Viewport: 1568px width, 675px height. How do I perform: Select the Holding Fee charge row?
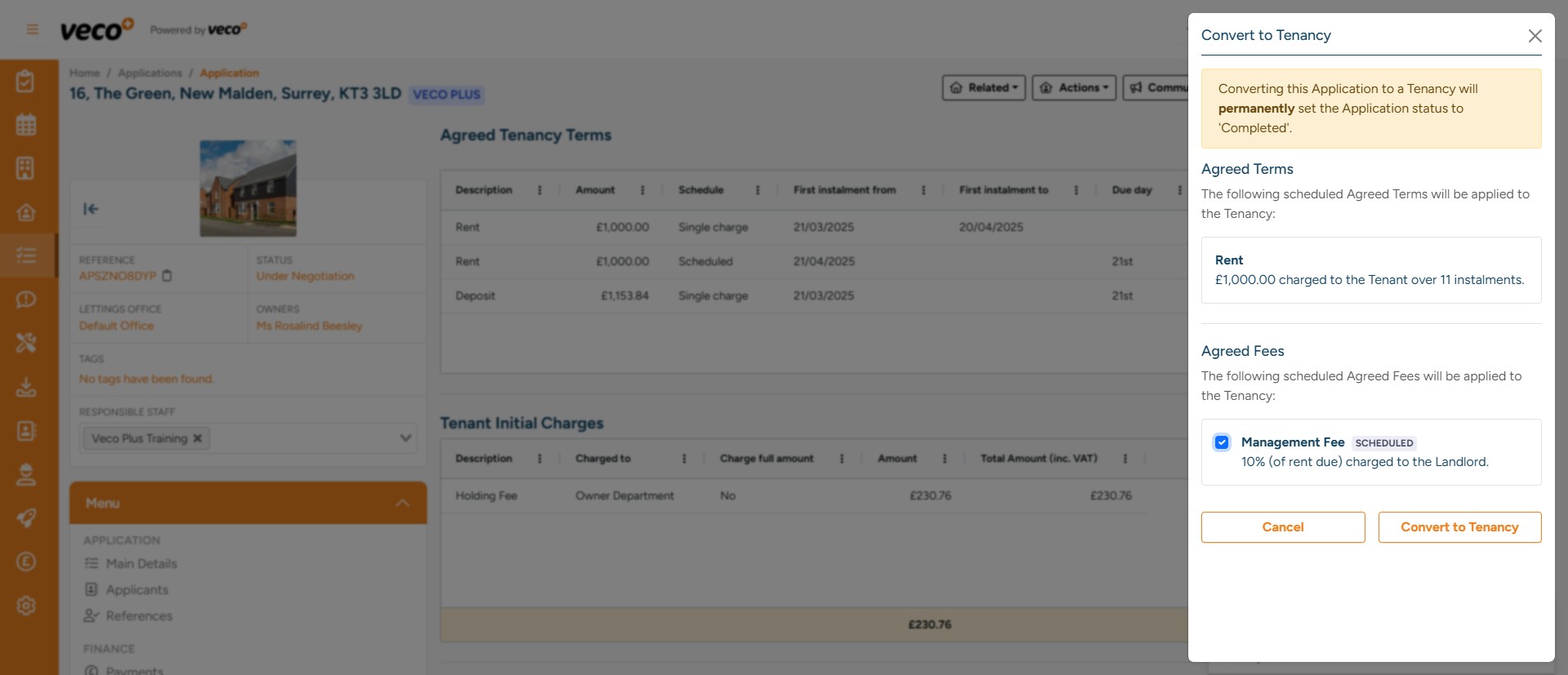[793, 495]
